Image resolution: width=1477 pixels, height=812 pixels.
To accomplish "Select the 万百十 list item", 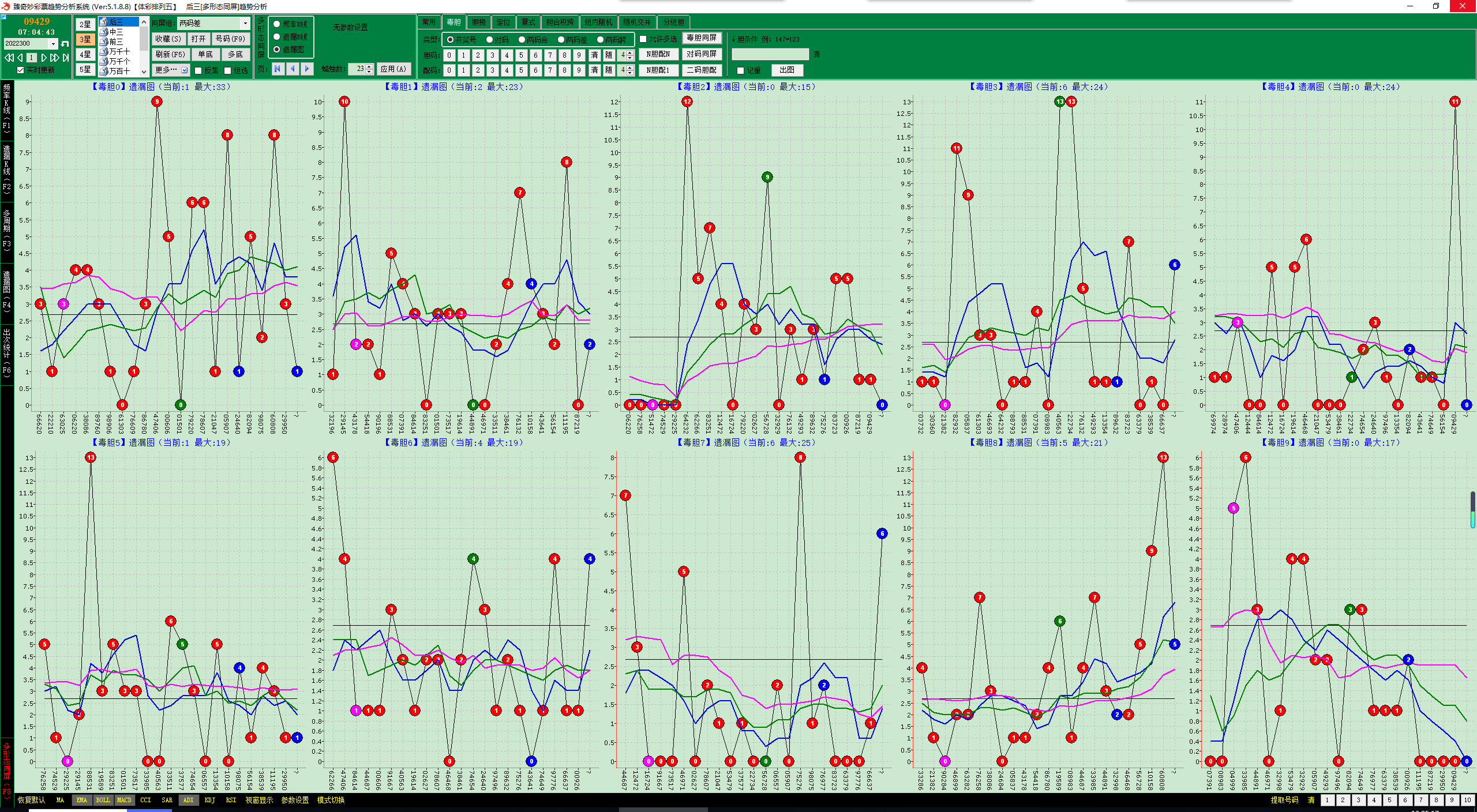I will click(x=118, y=71).
